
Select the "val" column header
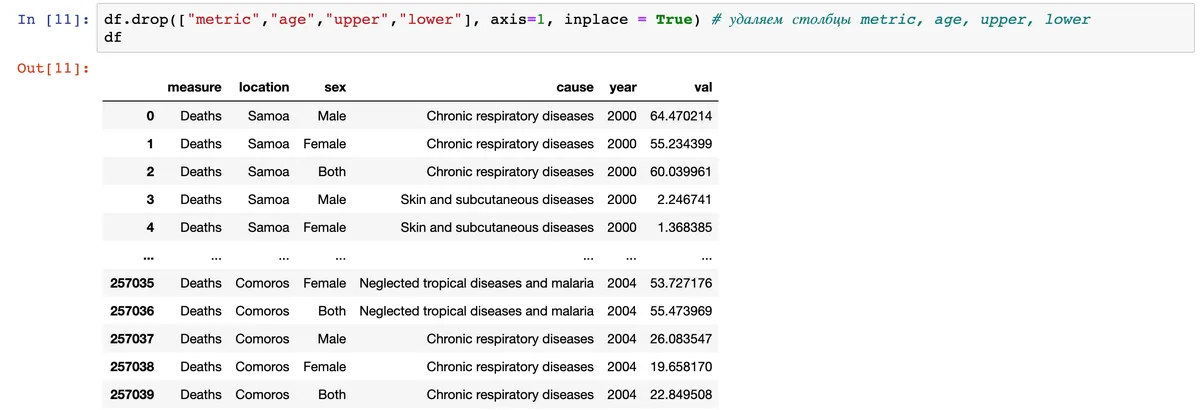tap(702, 88)
